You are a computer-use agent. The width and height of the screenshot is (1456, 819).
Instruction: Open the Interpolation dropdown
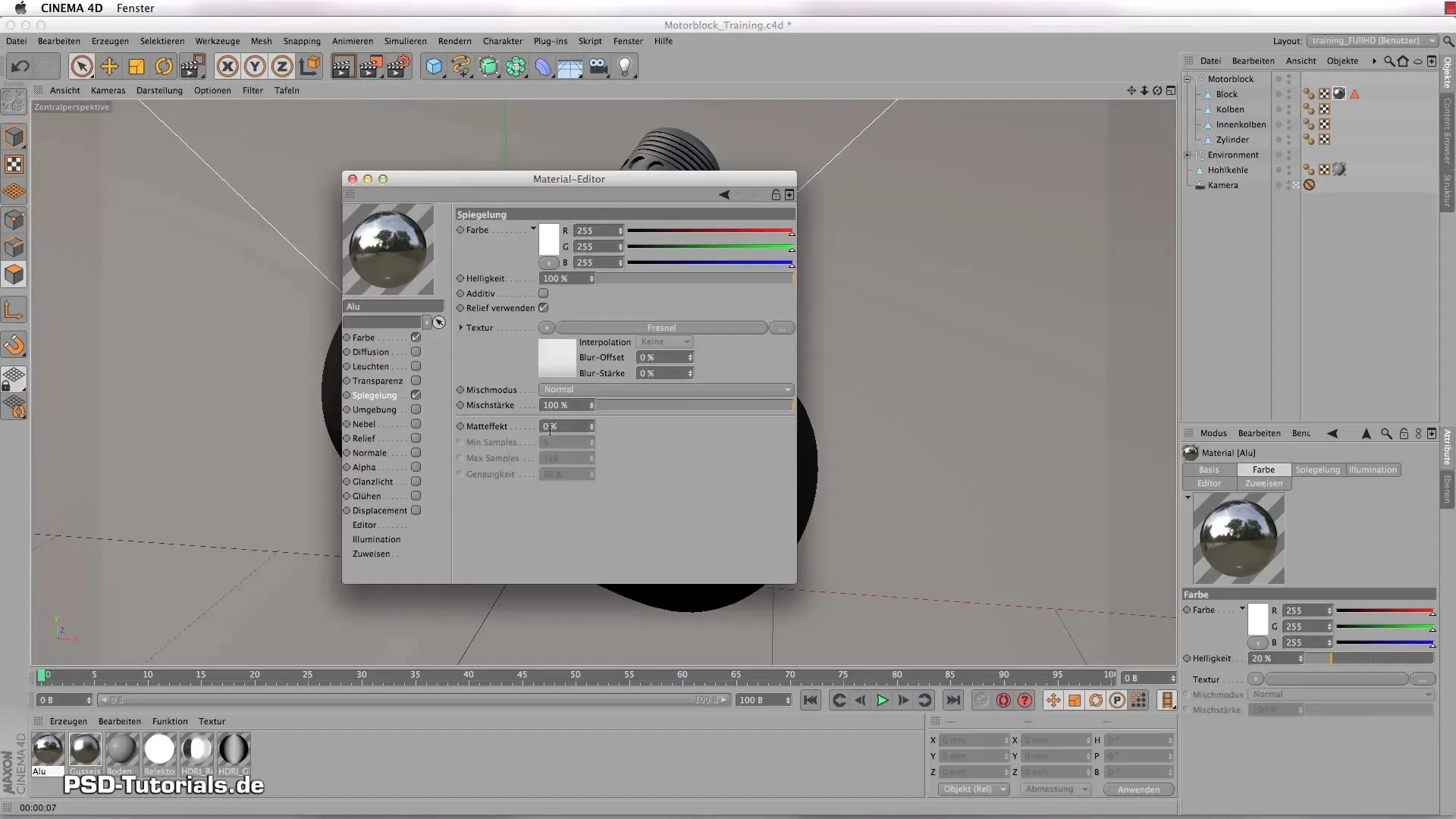(x=664, y=342)
